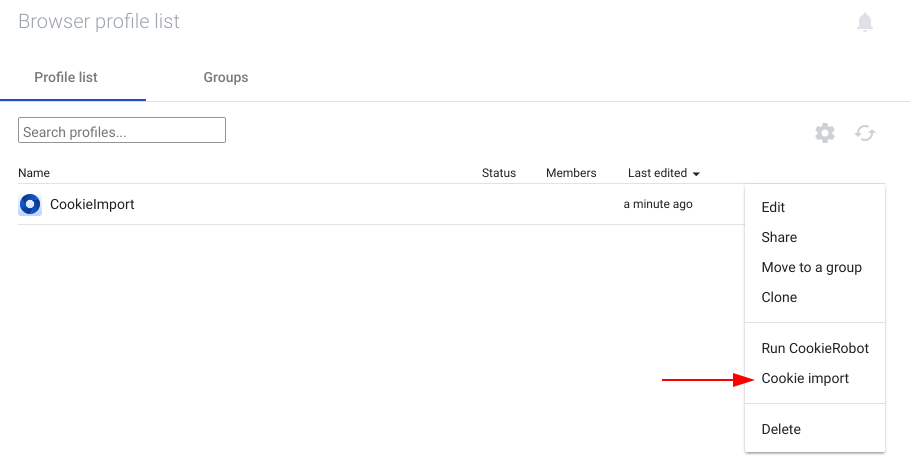The width and height of the screenshot is (910, 470).
Task: Focus the Search profiles field
Action: [x=122, y=130]
